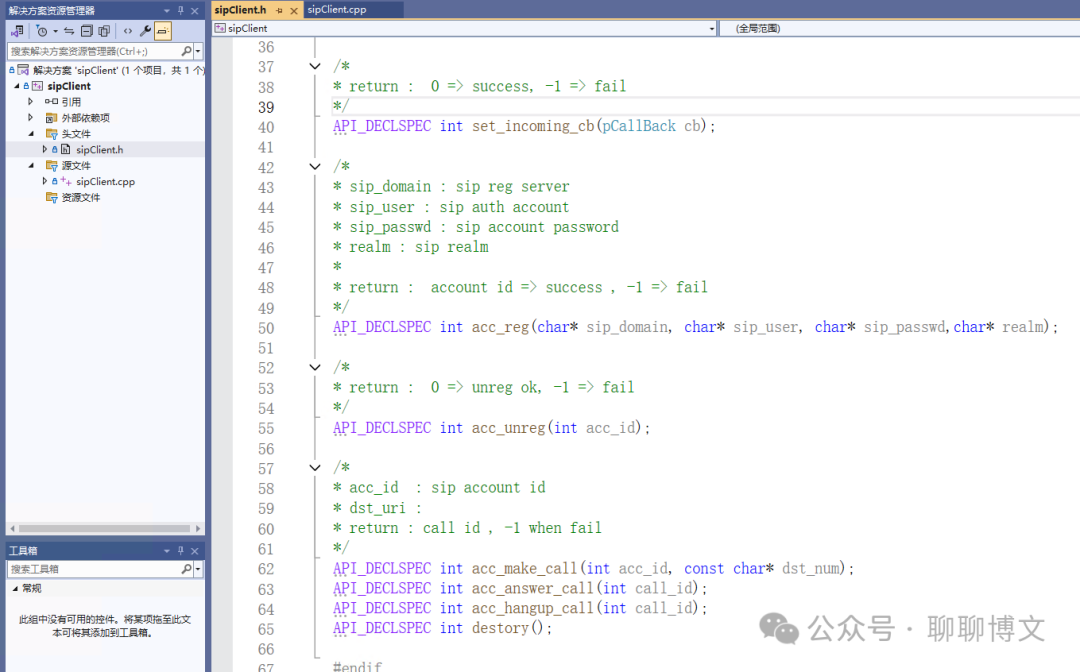Click the Solution Explorer switch views icon

17,31
